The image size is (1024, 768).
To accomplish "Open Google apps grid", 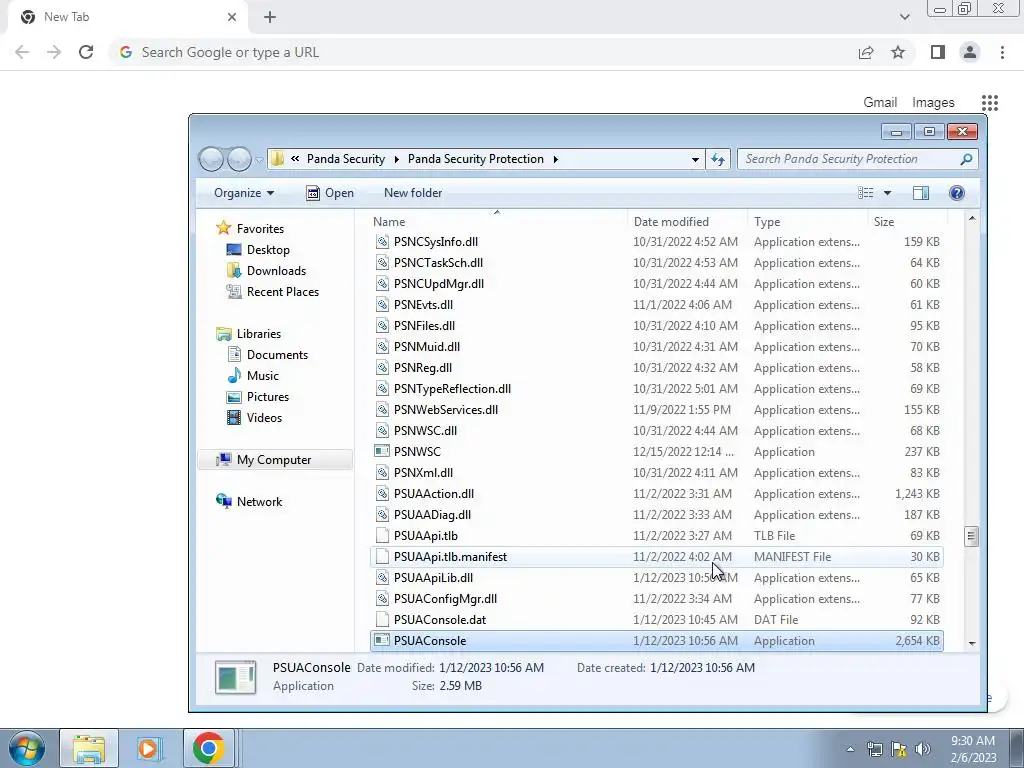I will click(990, 103).
